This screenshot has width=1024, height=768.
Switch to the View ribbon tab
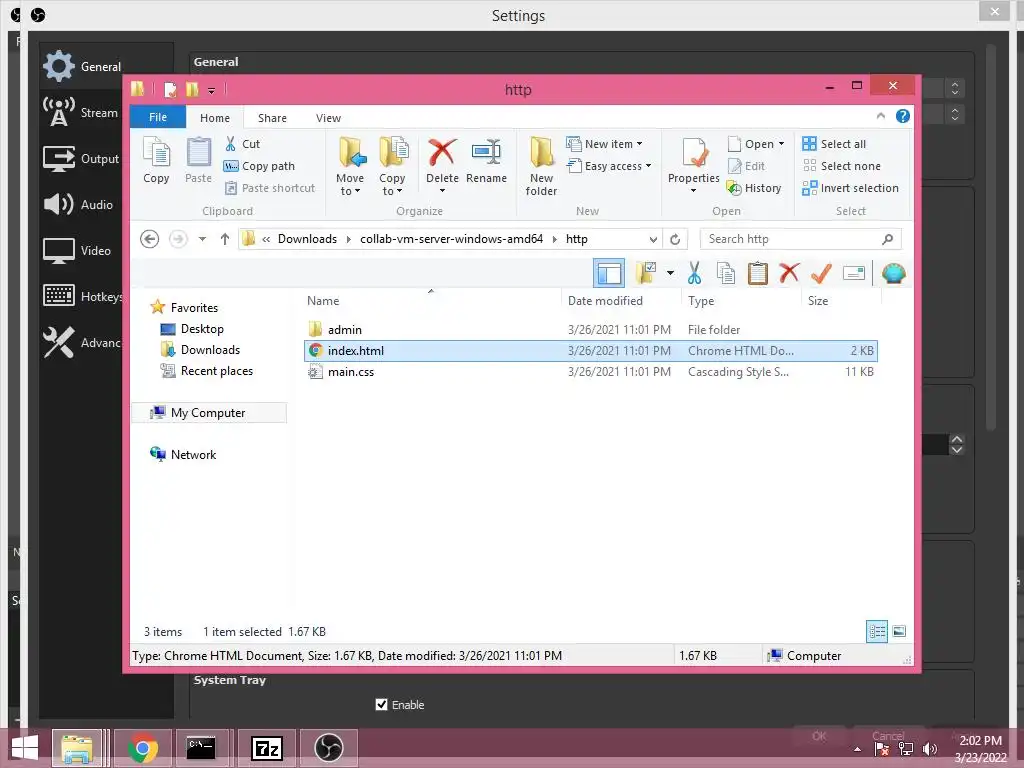tap(328, 118)
